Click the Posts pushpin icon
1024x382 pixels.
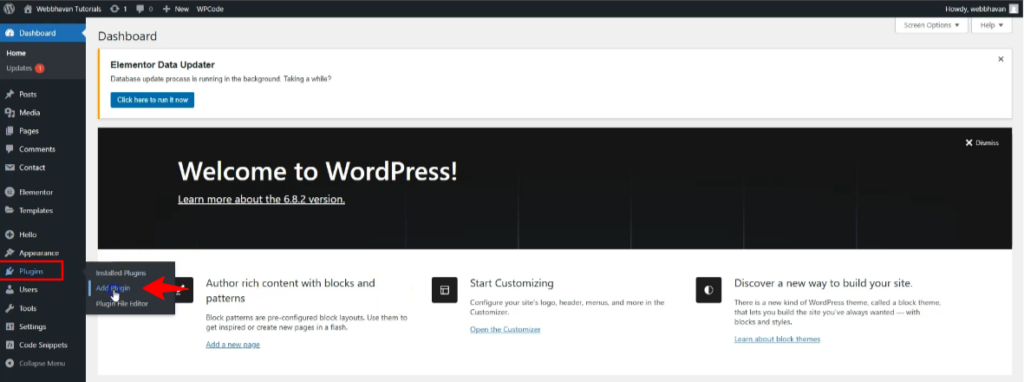pos(10,94)
